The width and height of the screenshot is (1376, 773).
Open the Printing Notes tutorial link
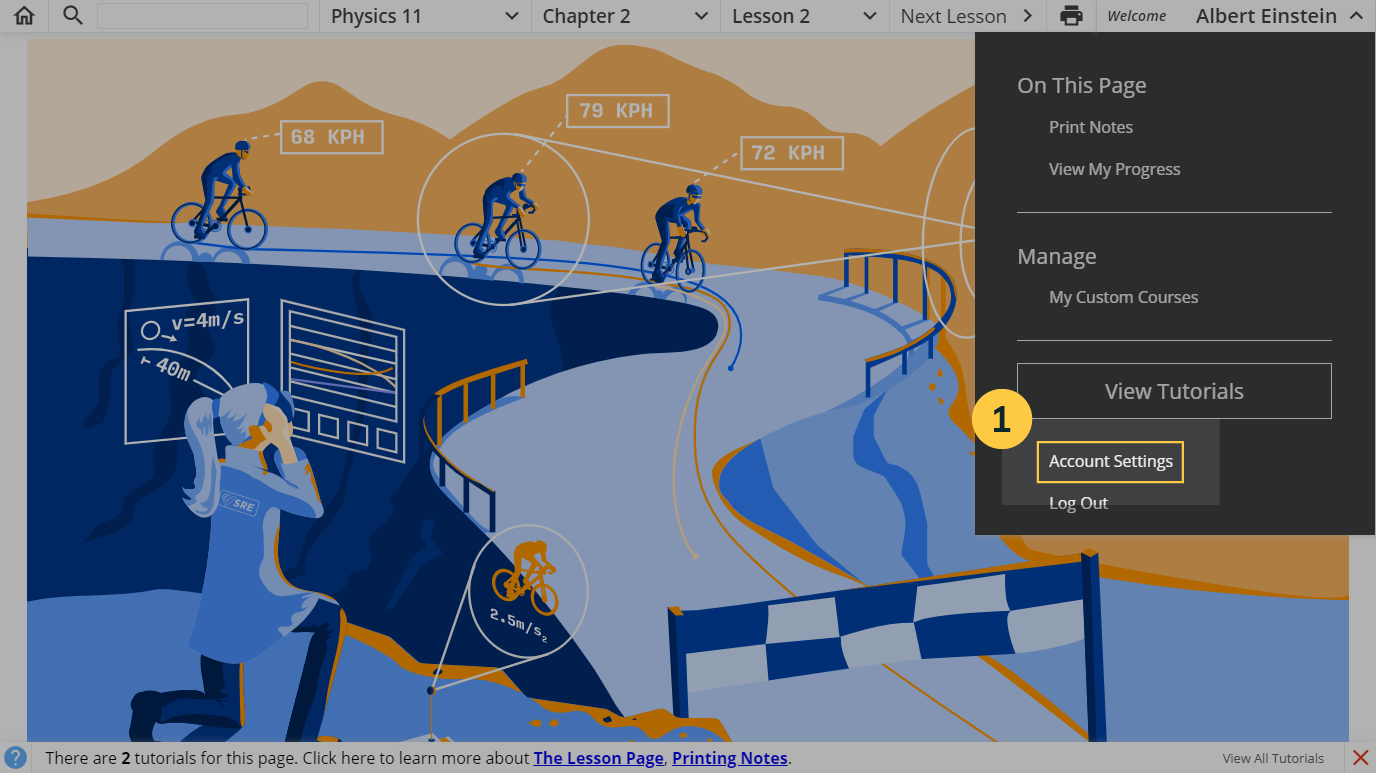(x=729, y=758)
